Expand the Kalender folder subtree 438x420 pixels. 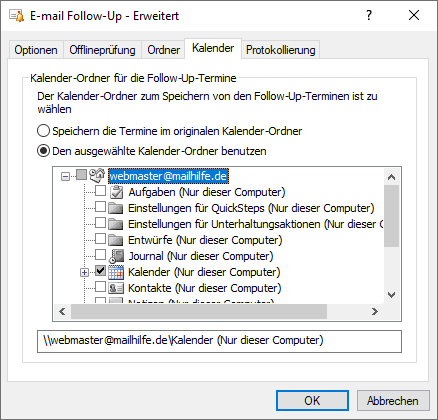(84, 273)
